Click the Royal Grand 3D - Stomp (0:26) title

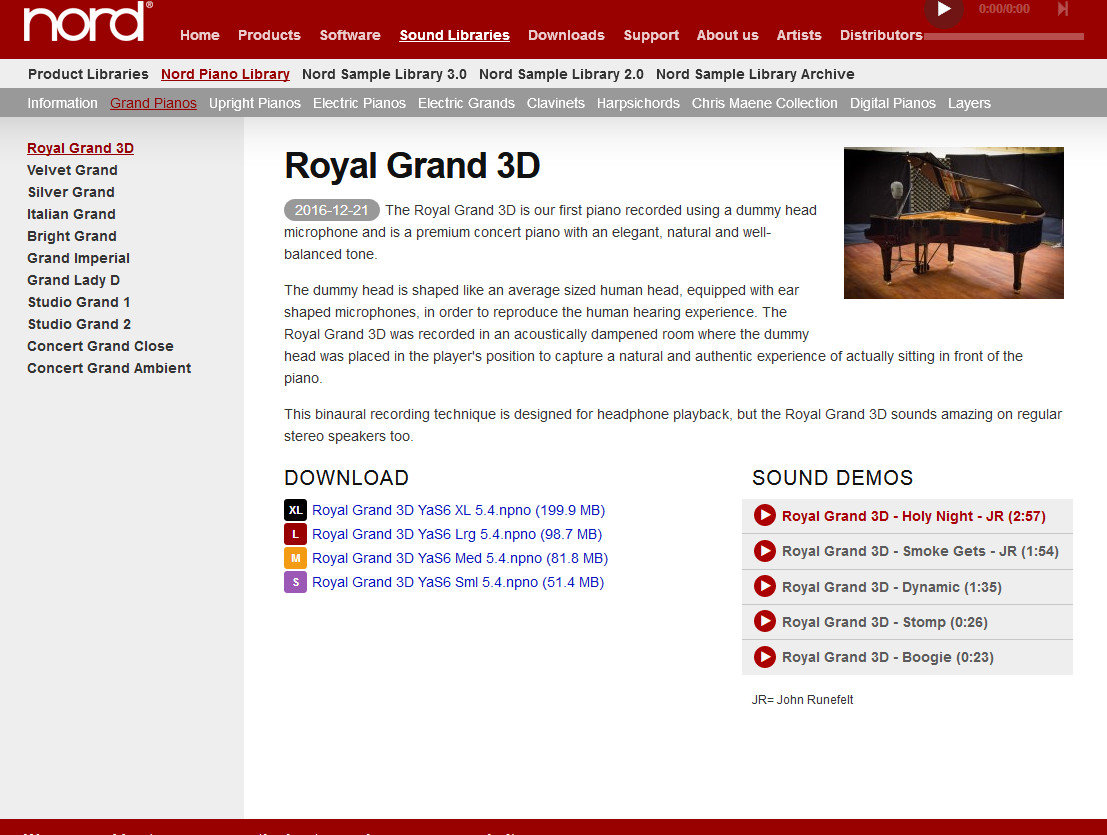885,622
